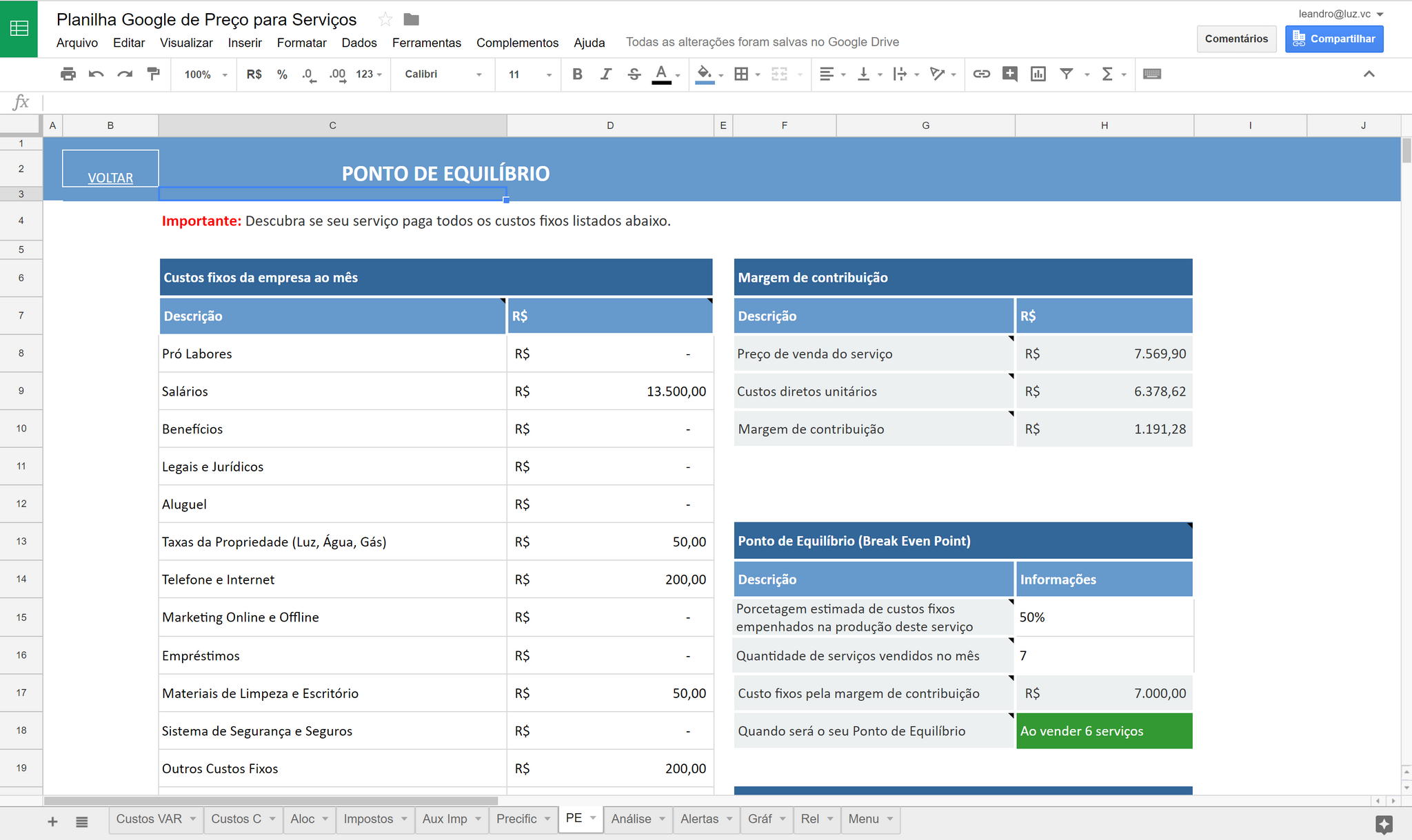
Task: Toggle strikethrough formatting
Action: click(x=634, y=74)
